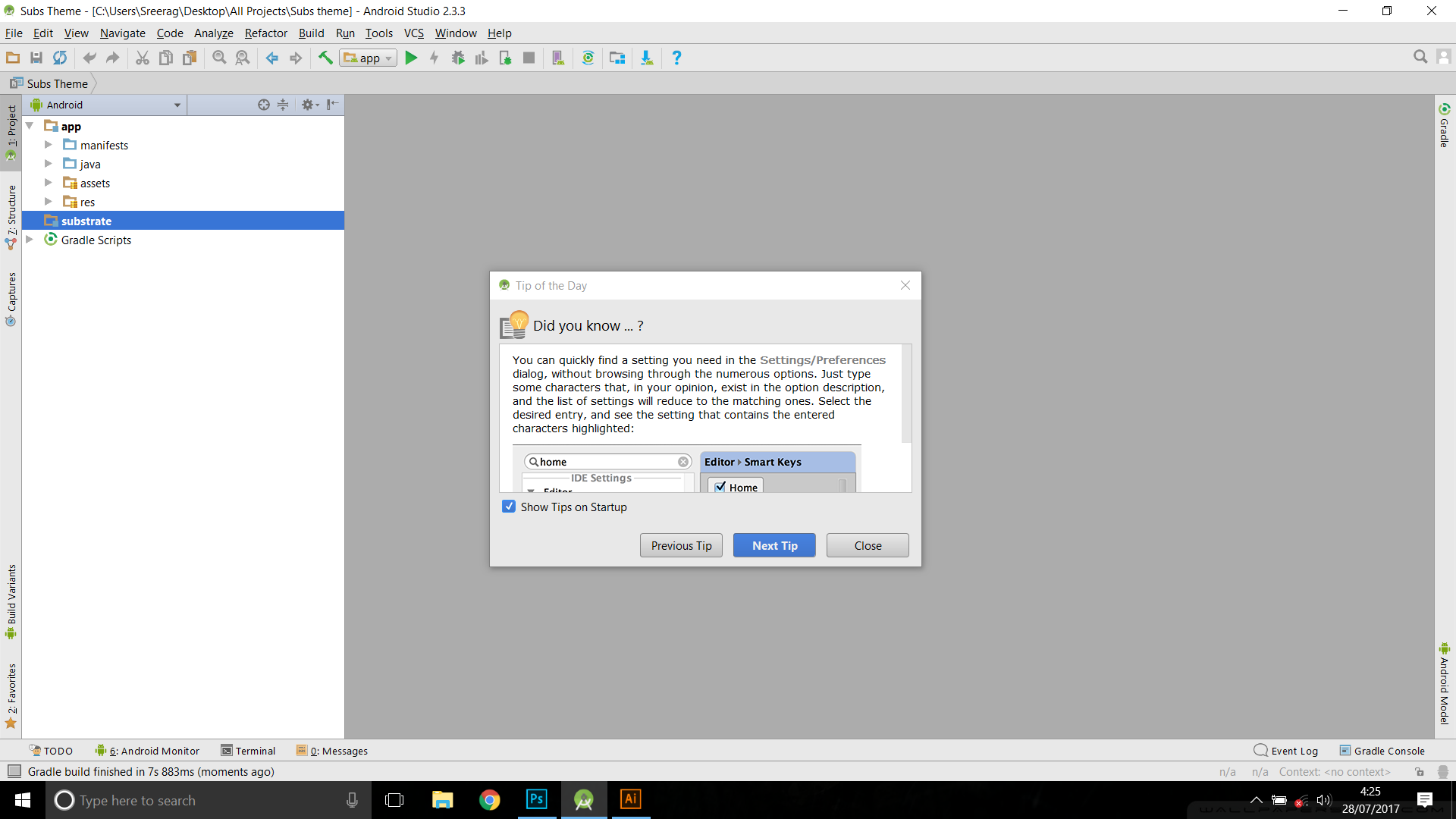The width and height of the screenshot is (1456, 819).
Task: Click the Synchronize icon in toolbar
Action: (59, 58)
